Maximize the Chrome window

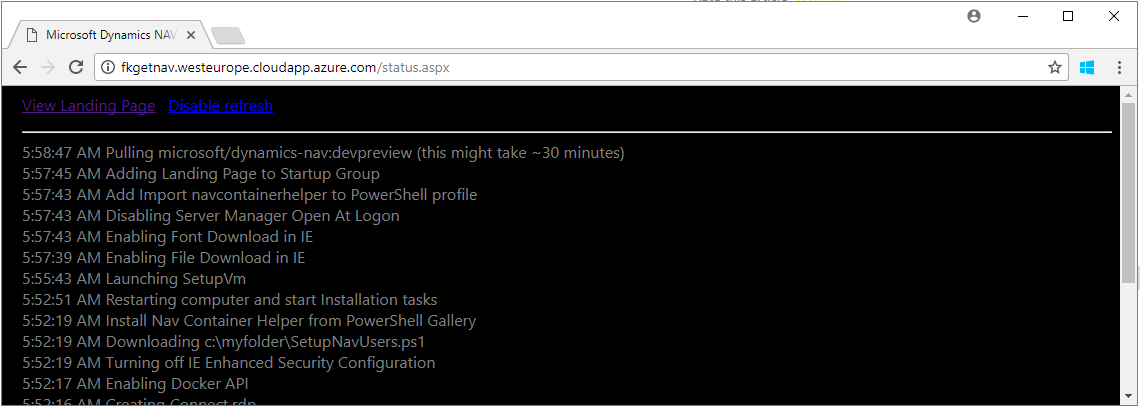[x=1068, y=16]
